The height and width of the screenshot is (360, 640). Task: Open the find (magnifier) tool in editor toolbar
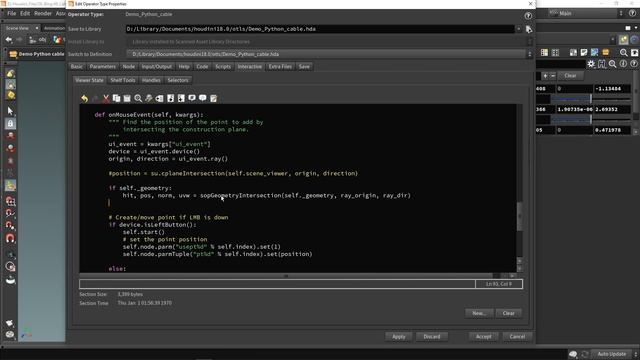138,98
